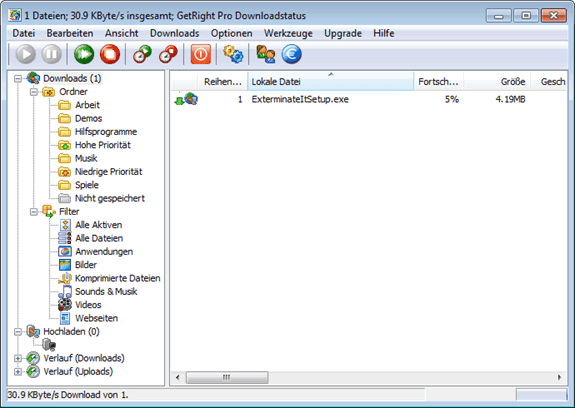Viewport: 575px width, 408px height.
Task: Click the Hohe Priorität folder icon
Action: click(x=65, y=145)
